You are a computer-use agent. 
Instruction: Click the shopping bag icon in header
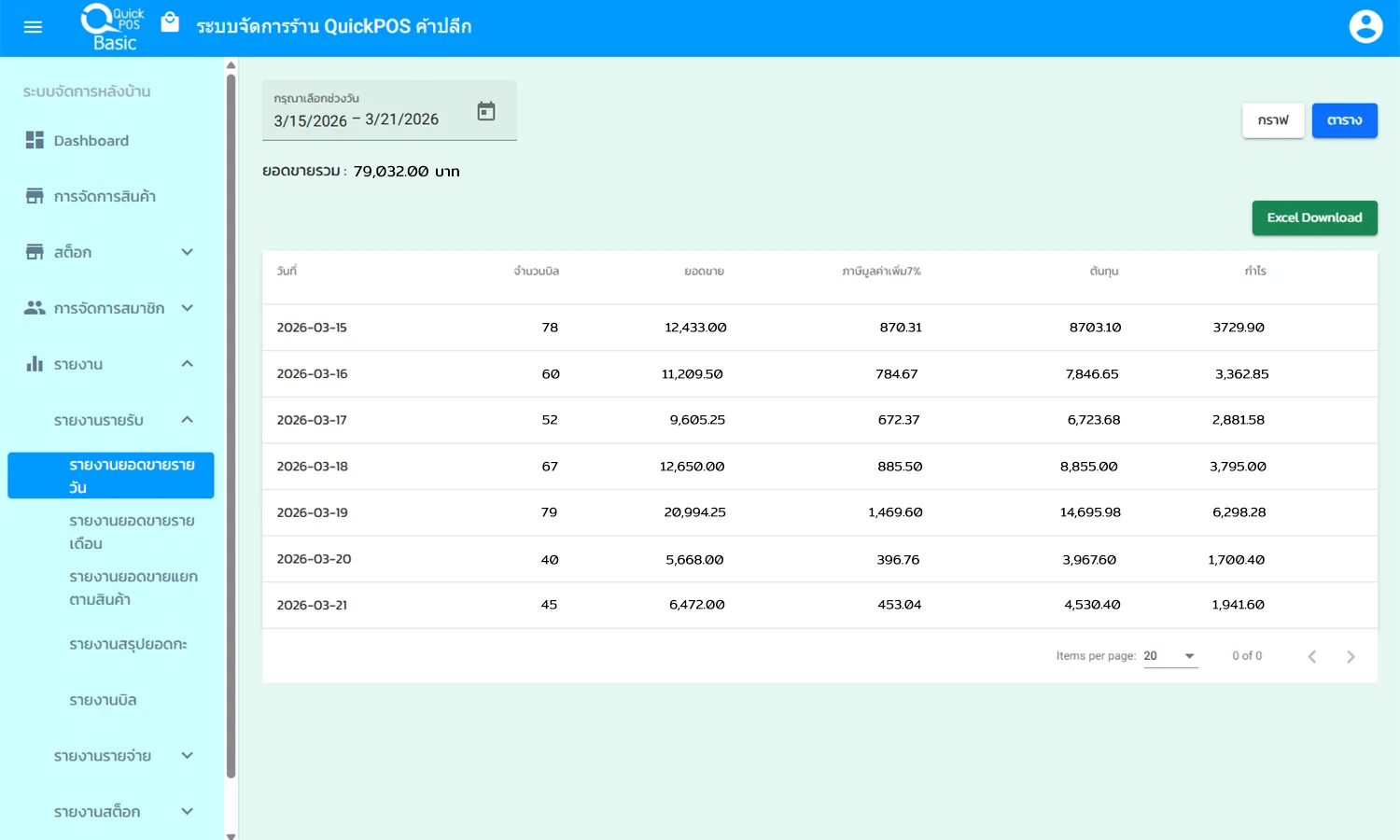(x=170, y=22)
